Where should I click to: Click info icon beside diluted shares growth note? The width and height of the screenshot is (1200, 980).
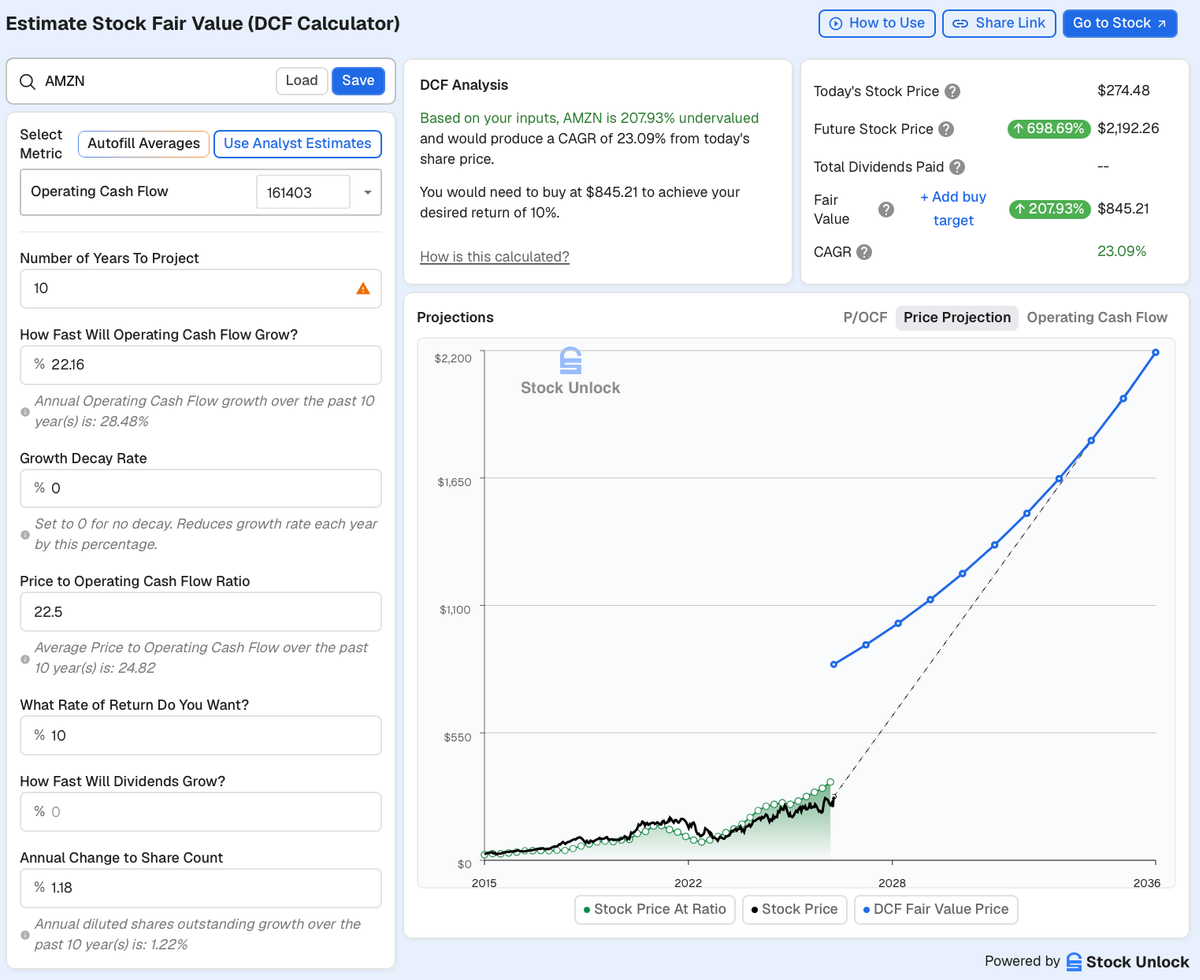(x=25, y=935)
